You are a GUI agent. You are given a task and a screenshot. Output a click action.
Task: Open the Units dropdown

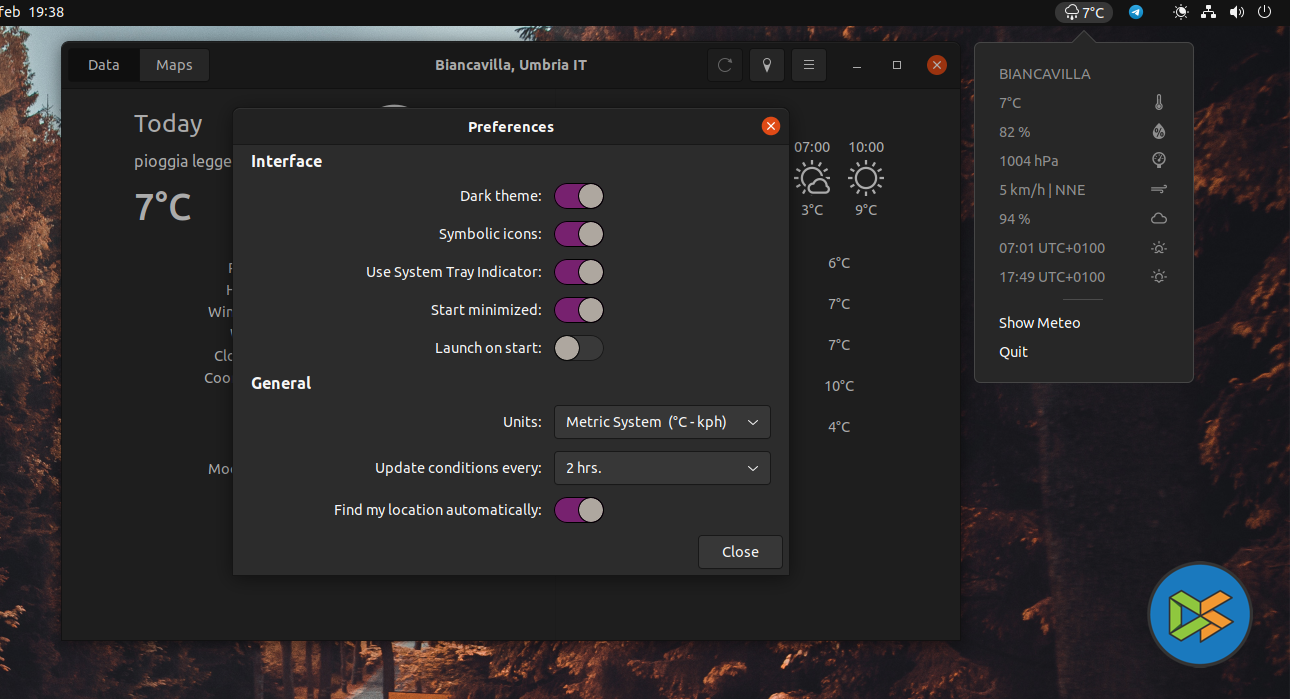click(662, 422)
